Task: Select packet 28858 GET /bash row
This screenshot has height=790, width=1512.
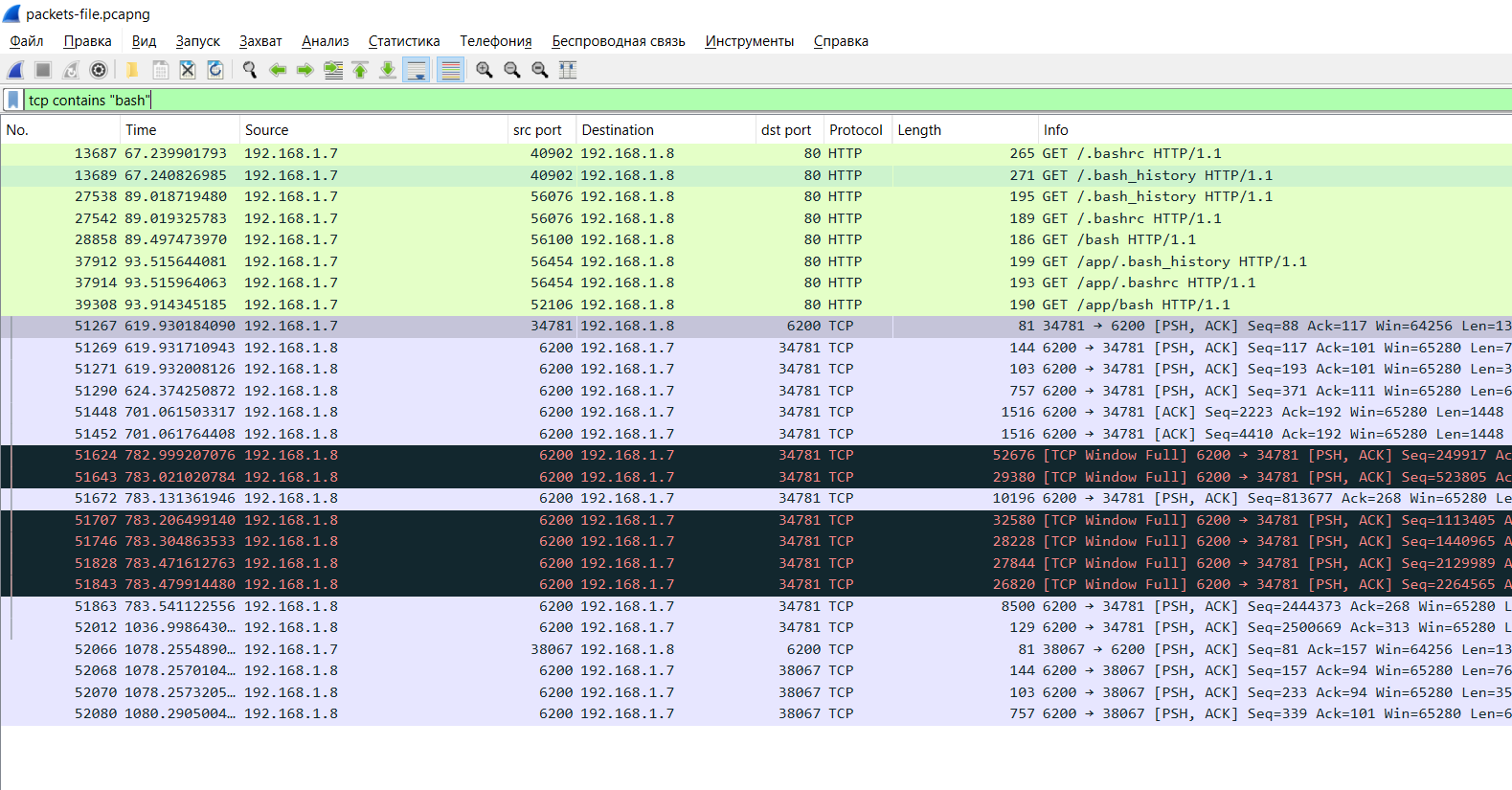Action: pyautogui.click(x=756, y=239)
